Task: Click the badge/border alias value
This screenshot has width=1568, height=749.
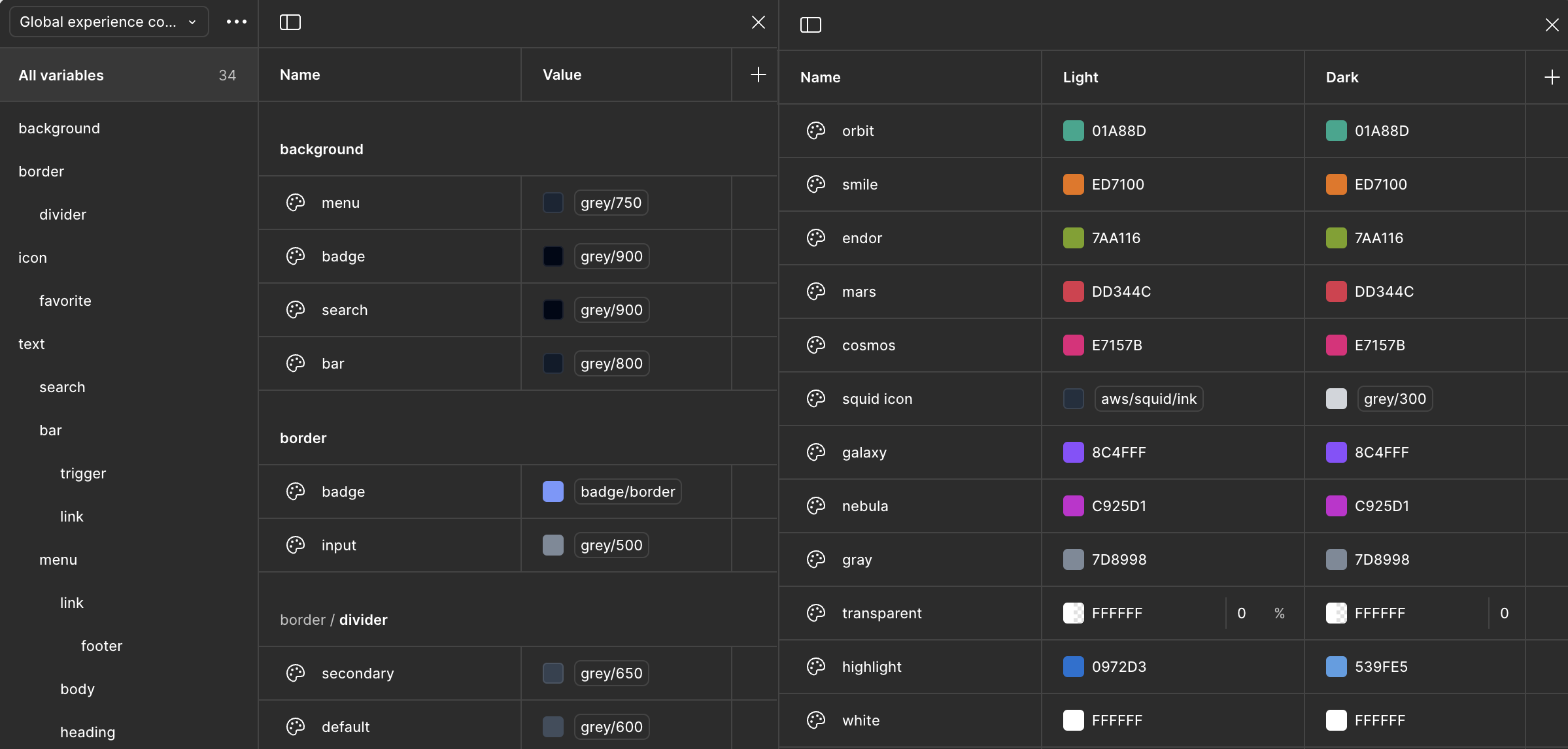Action: 627,491
